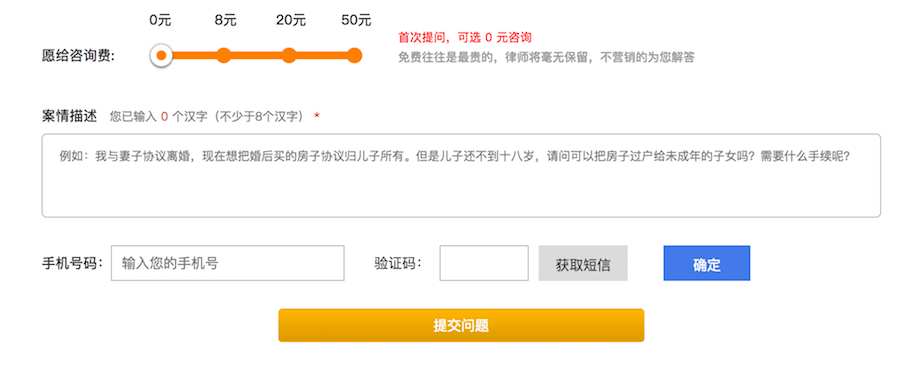This screenshot has width=900, height=365.
Task: Click the 手机号码 input field
Action: 228,263
